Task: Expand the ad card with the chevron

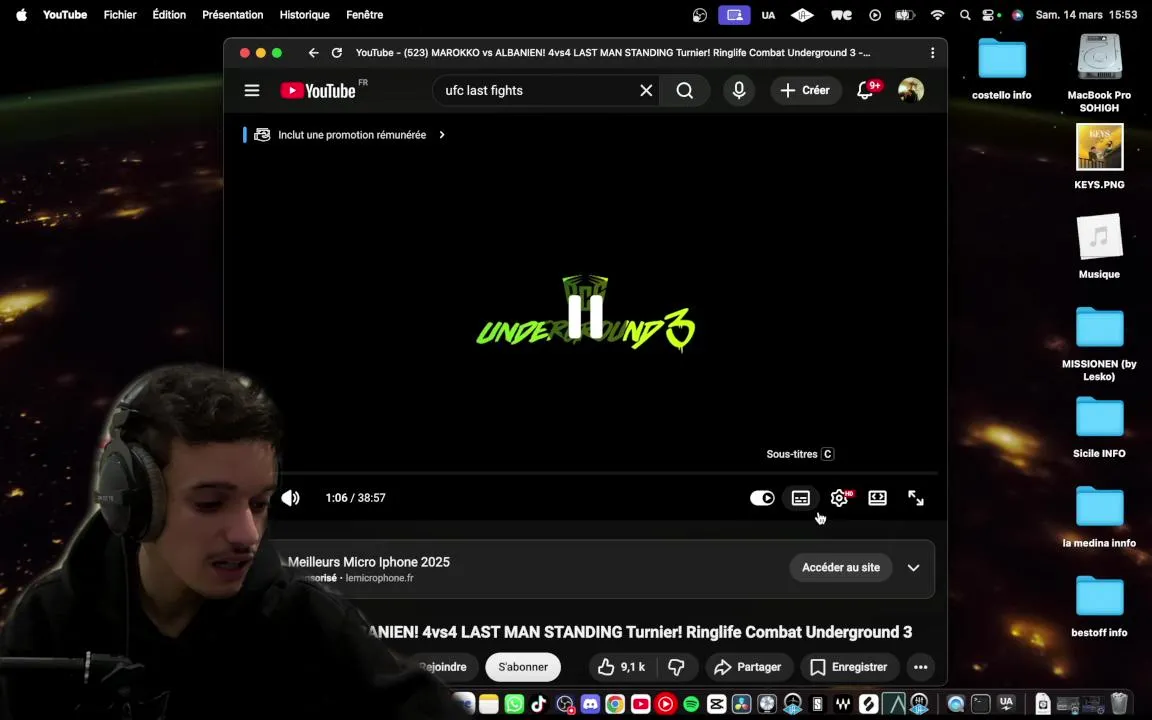Action: point(913,568)
